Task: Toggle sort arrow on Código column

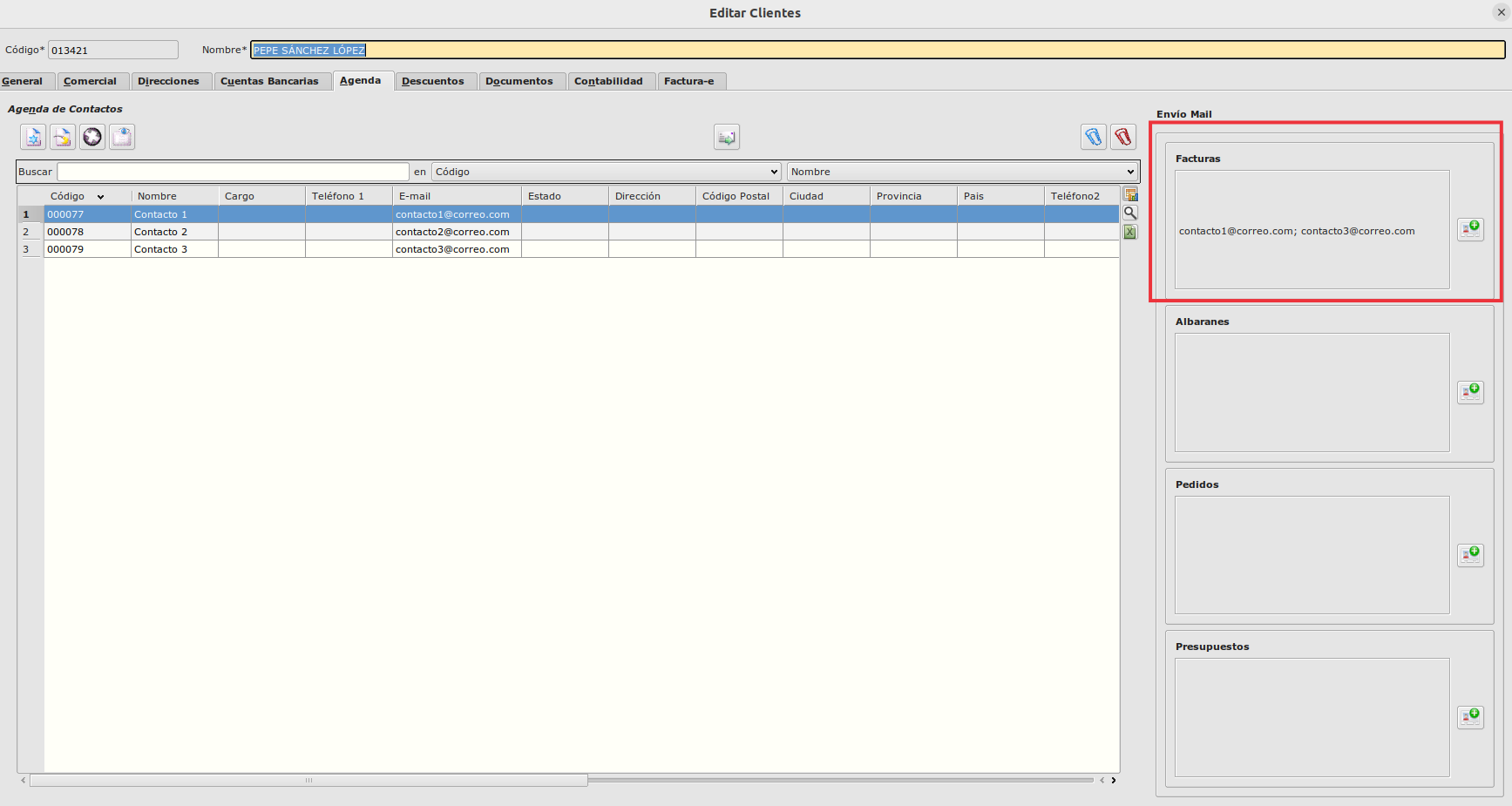Action: (x=101, y=197)
